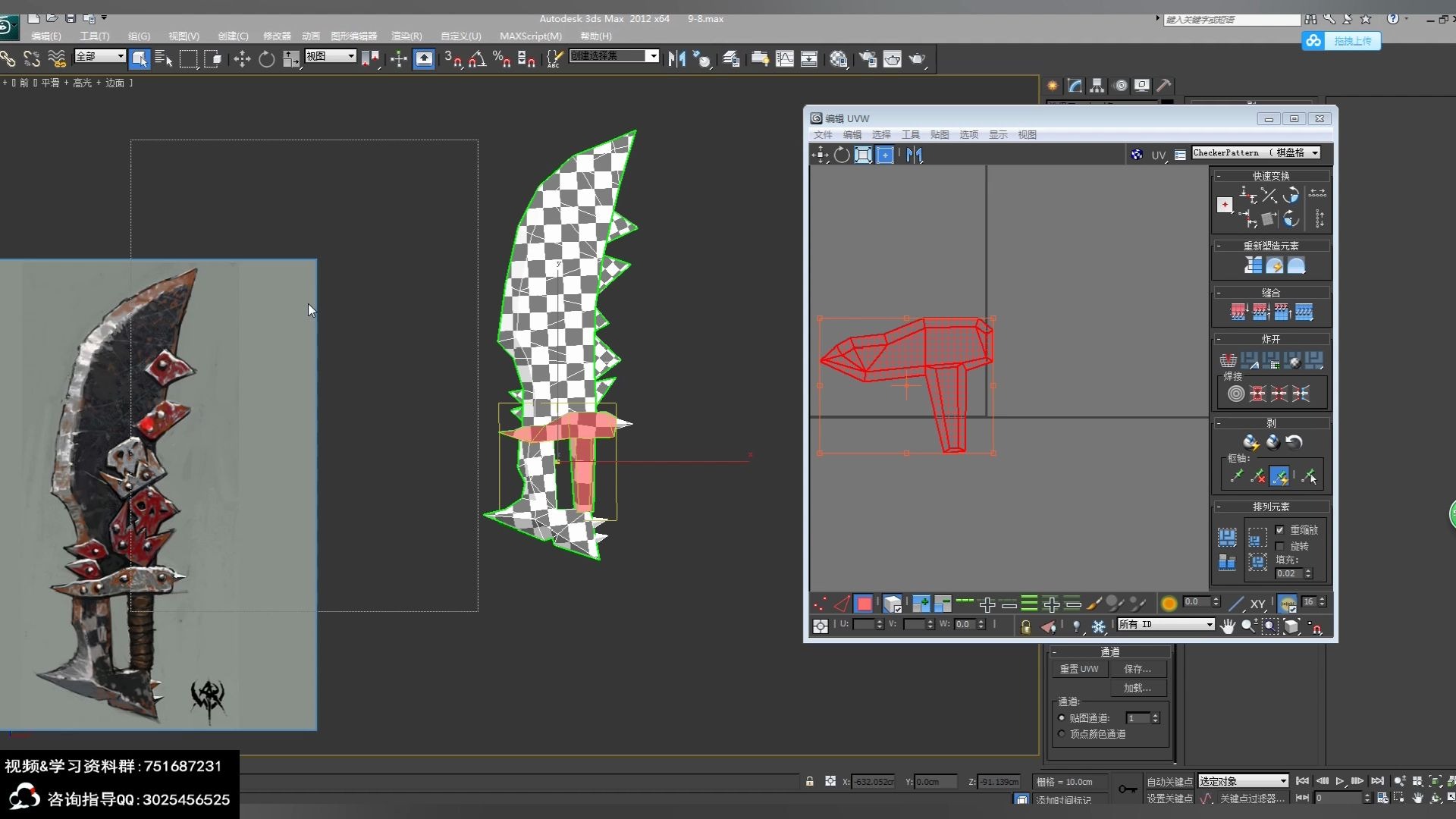Image resolution: width=1456 pixels, height=819 pixels.
Task: Click 加载... button in Channel rollout
Action: [x=1137, y=689]
